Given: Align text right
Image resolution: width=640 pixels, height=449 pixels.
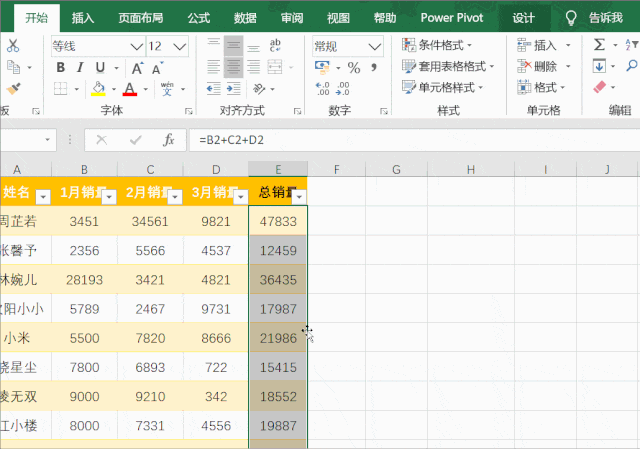Looking at the screenshot, I should pyautogui.click(x=253, y=67).
